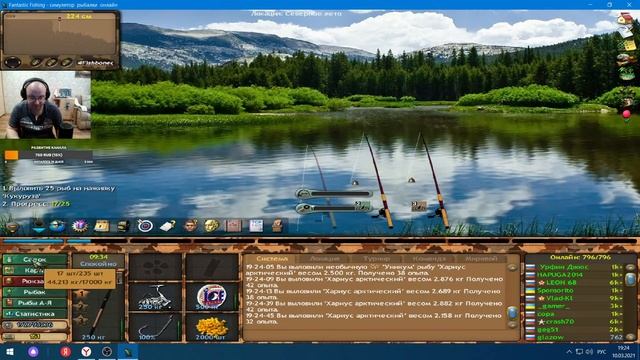Click the house icon at top right
Viewport: 640px width, 360px height.
624,18
